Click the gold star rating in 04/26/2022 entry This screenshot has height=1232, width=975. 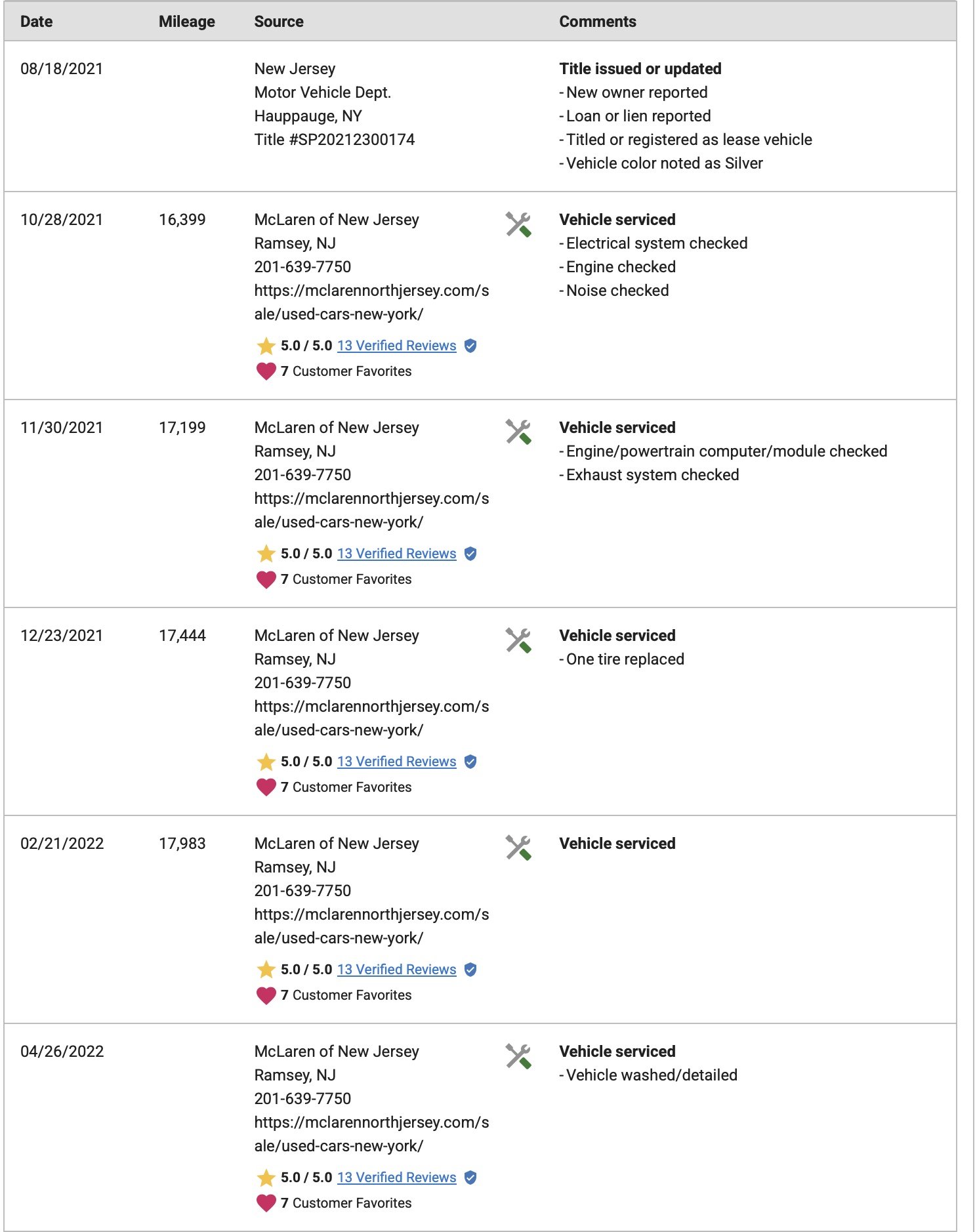[266, 1178]
